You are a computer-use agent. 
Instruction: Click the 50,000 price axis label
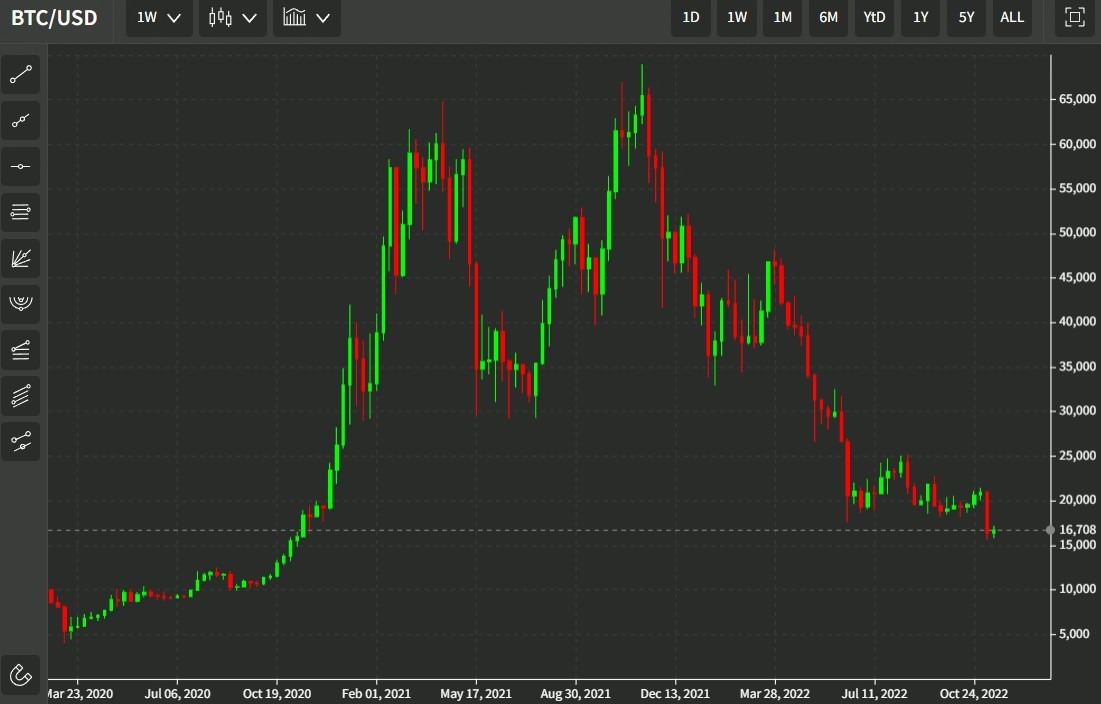click(1077, 232)
